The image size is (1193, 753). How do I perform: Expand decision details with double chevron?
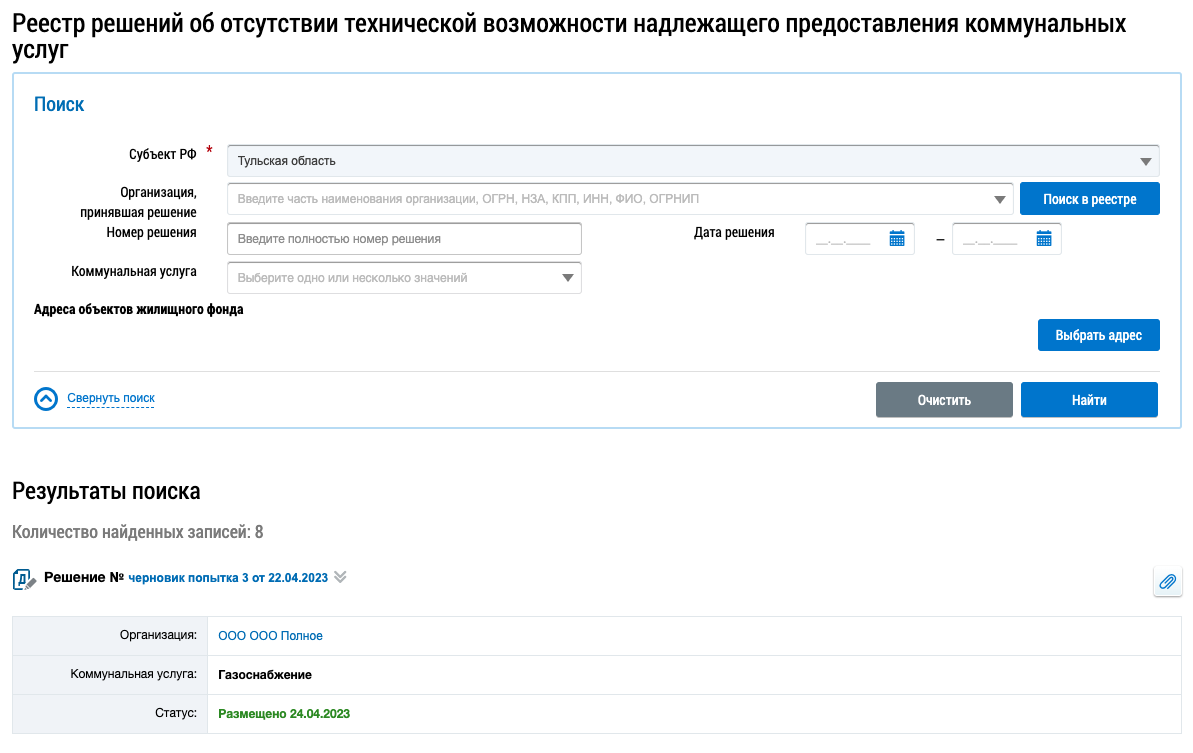(x=340, y=577)
